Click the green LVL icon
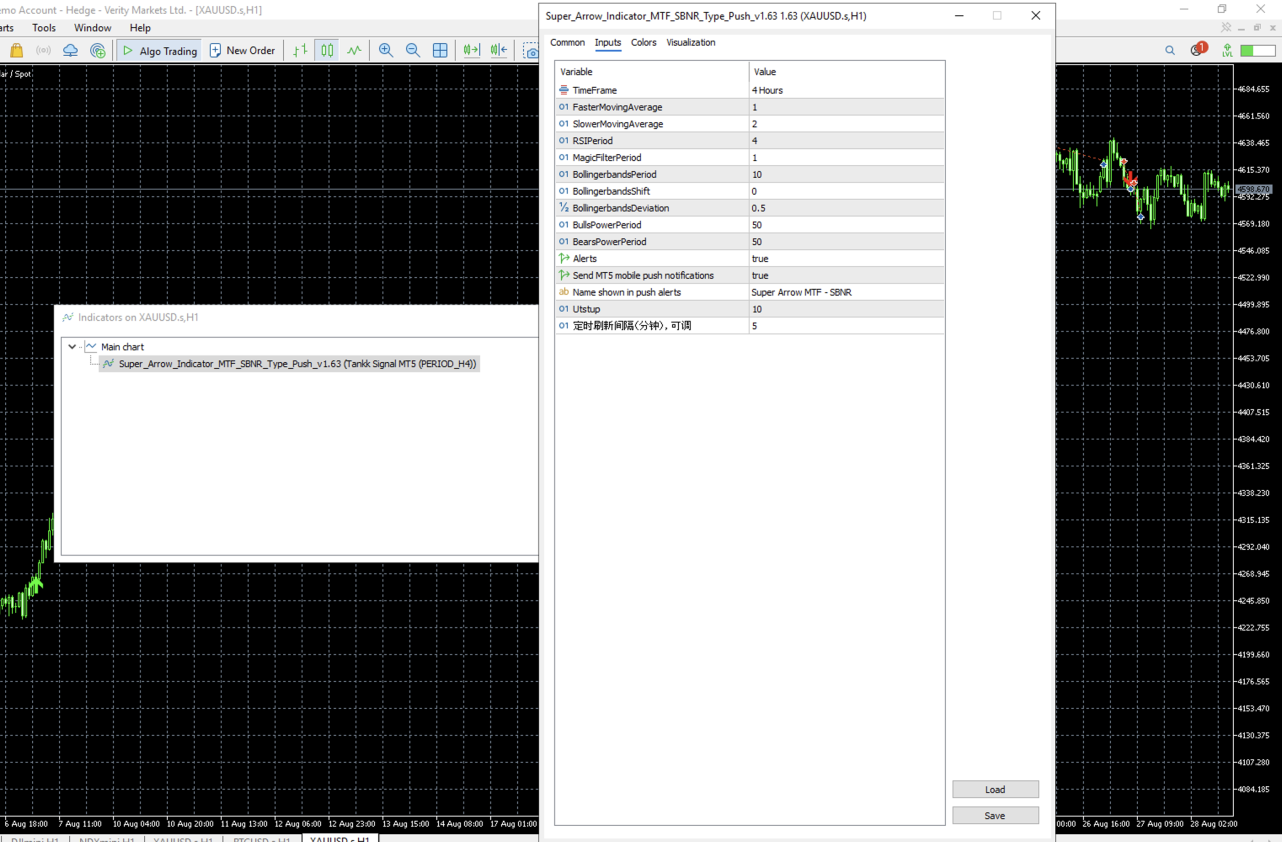The height and width of the screenshot is (842, 1282). [1227, 50]
